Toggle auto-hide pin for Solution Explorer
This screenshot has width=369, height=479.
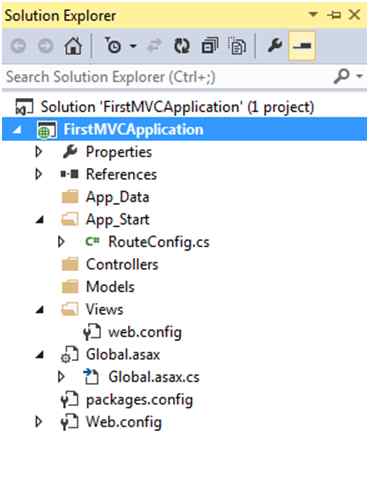click(334, 15)
